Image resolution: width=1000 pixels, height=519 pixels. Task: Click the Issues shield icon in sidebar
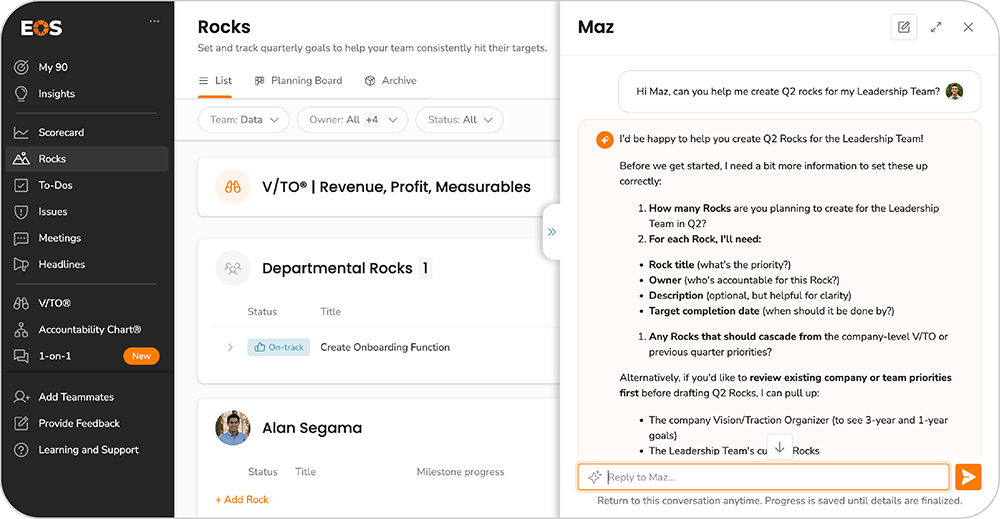[21, 212]
